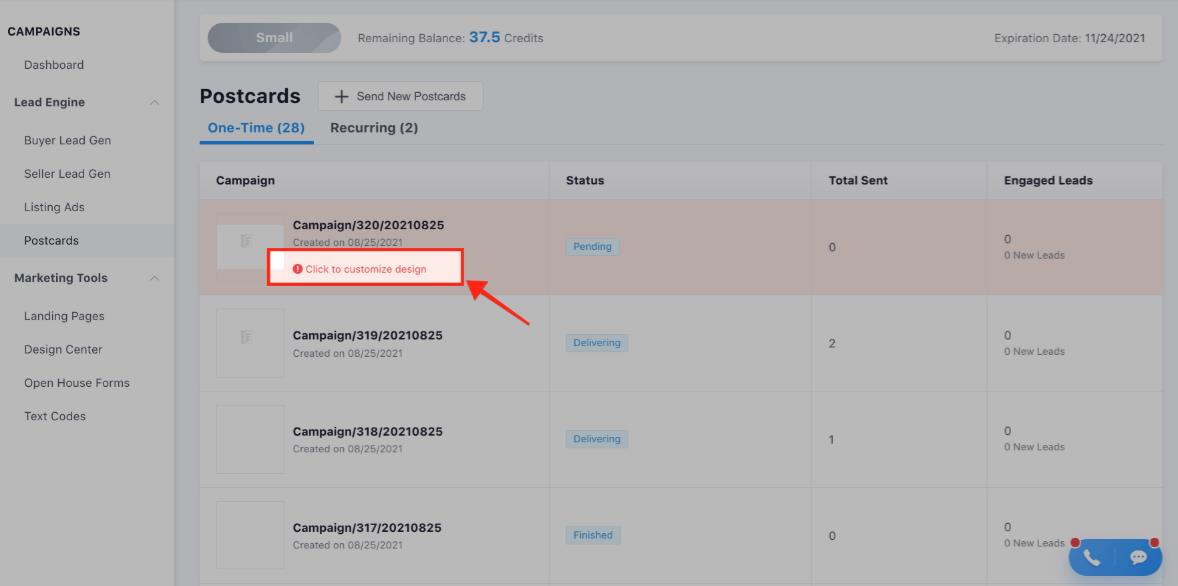Viewport: 1178px width, 586px height.
Task: Click the Pending status badge
Action: (594, 247)
